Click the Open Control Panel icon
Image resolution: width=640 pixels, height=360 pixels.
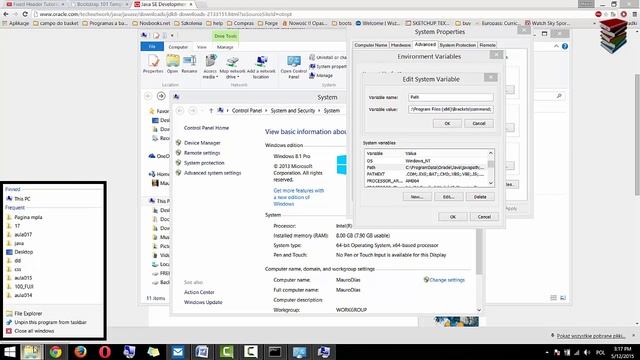coord(293,67)
